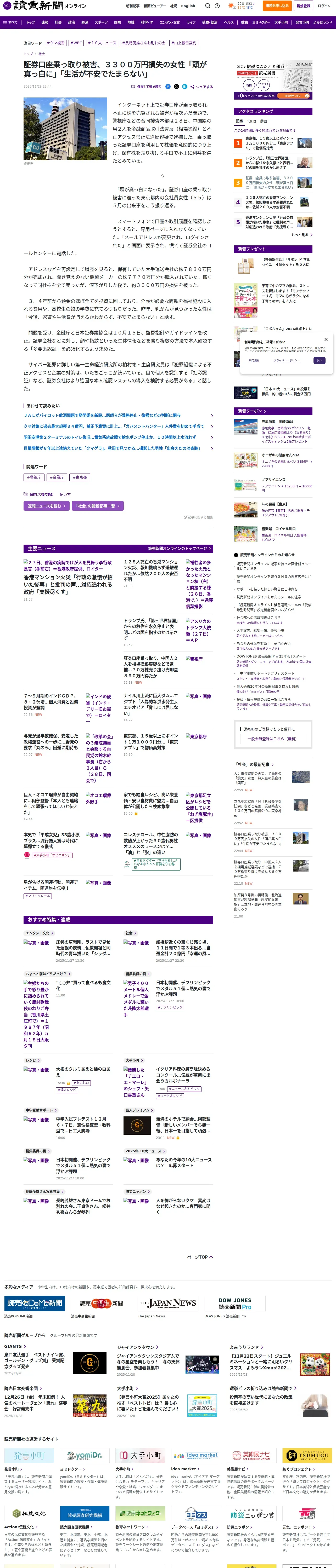Select '経済' in the navigation bar
Screen dimensions: 336x1568
pyautogui.click(x=85, y=22)
